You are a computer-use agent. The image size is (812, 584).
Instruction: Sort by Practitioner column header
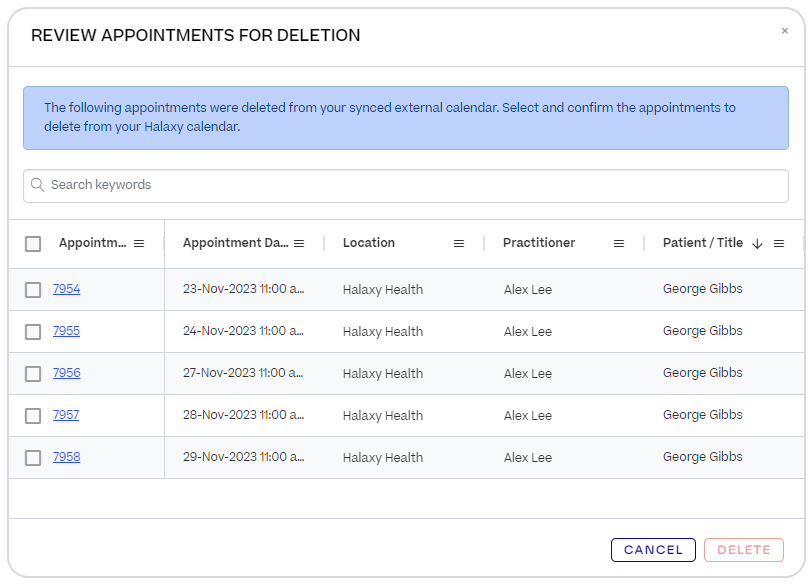click(539, 243)
